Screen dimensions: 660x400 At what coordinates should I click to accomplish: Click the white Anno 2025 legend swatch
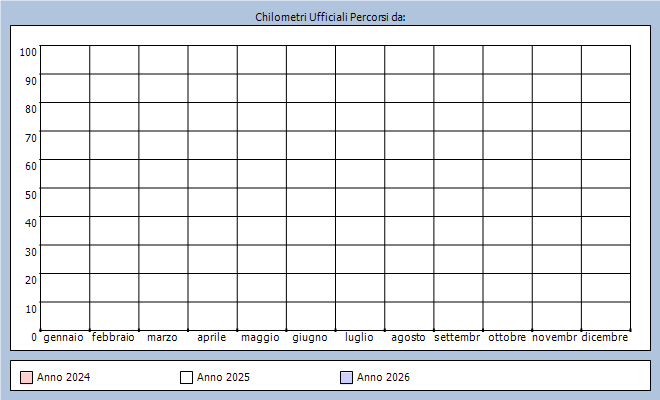point(186,378)
